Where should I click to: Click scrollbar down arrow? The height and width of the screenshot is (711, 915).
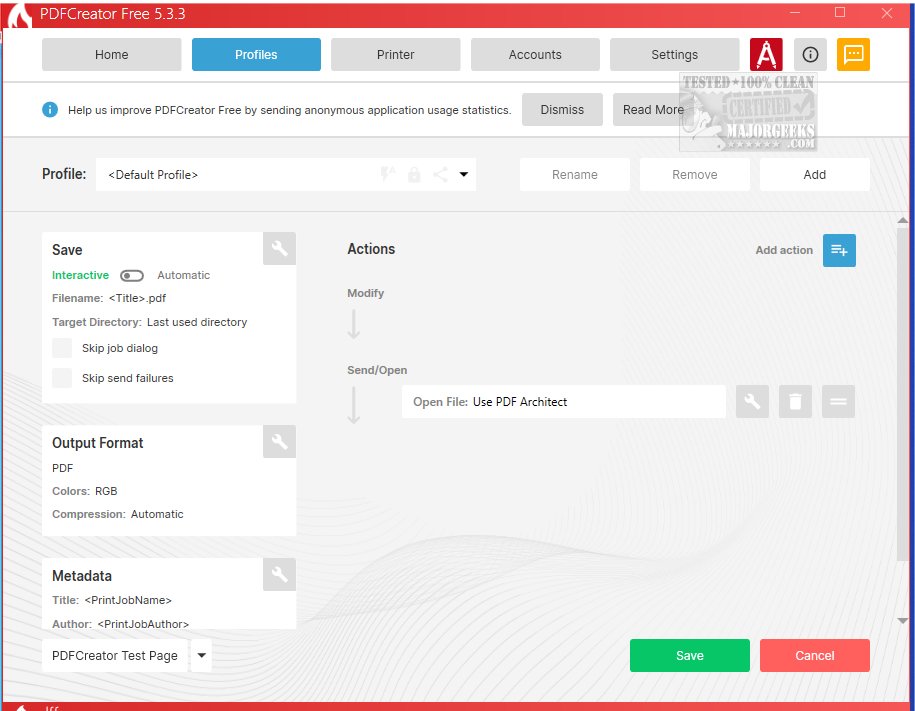902,621
